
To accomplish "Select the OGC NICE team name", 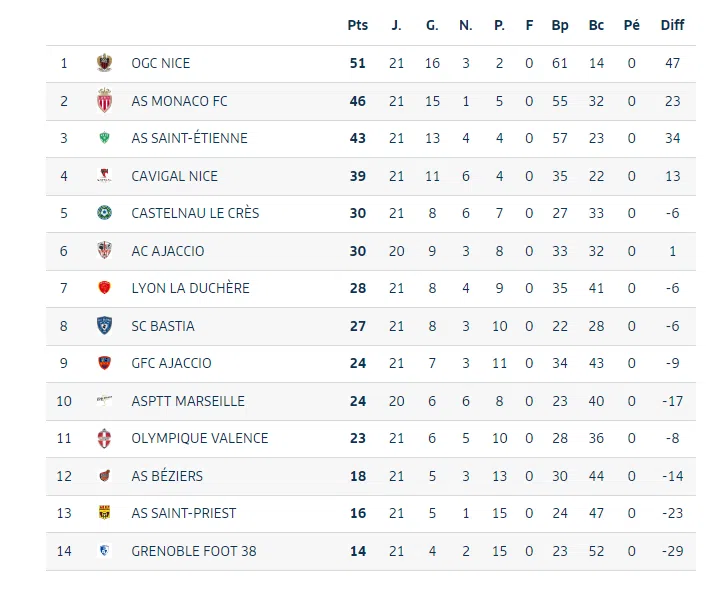I will click(160, 63).
